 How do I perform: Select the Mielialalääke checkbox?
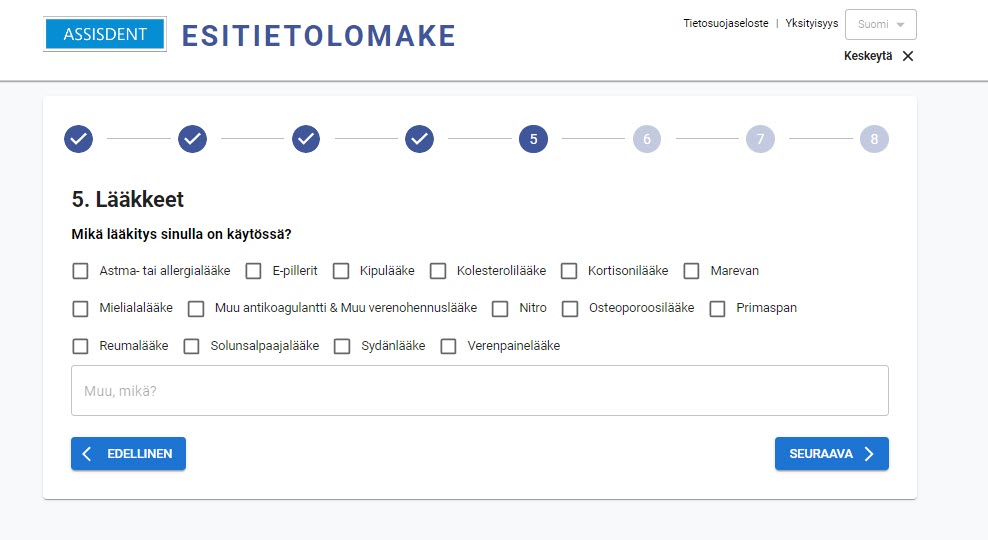(x=80, y=309)
